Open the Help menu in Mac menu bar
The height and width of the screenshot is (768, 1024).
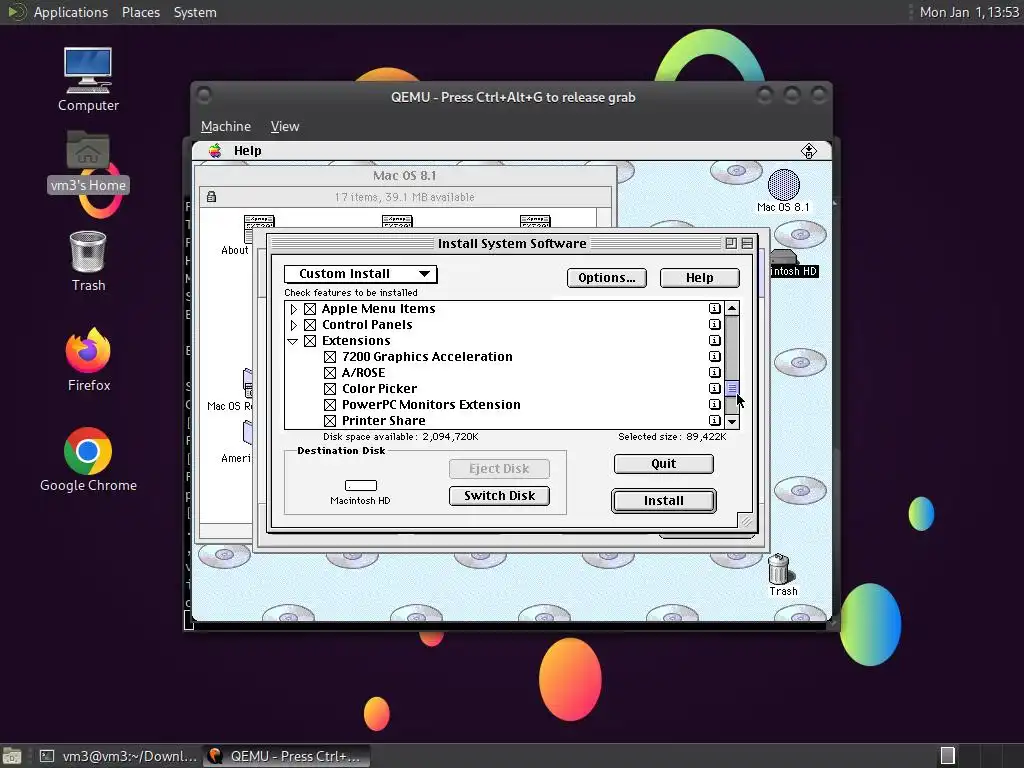pyautogui.click(x=248, y=151)
